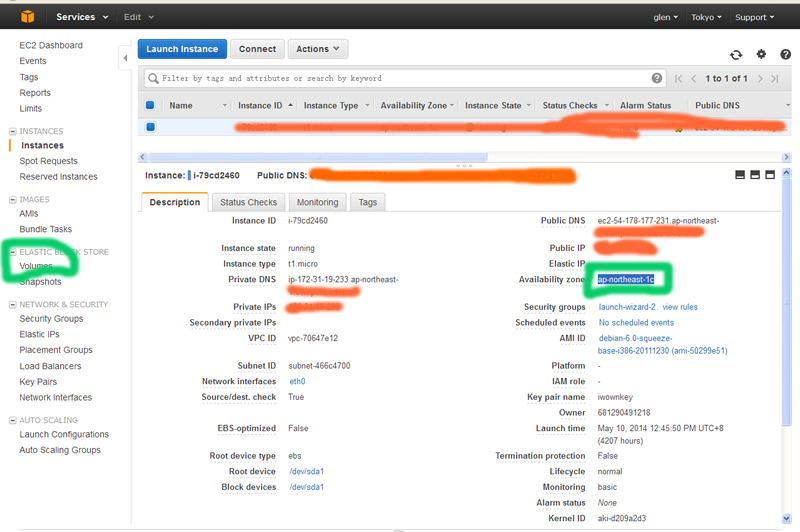Collapse the AUTO SCALING section
Viewport: 800px width, 532px height.
click(x=13, y=420)
